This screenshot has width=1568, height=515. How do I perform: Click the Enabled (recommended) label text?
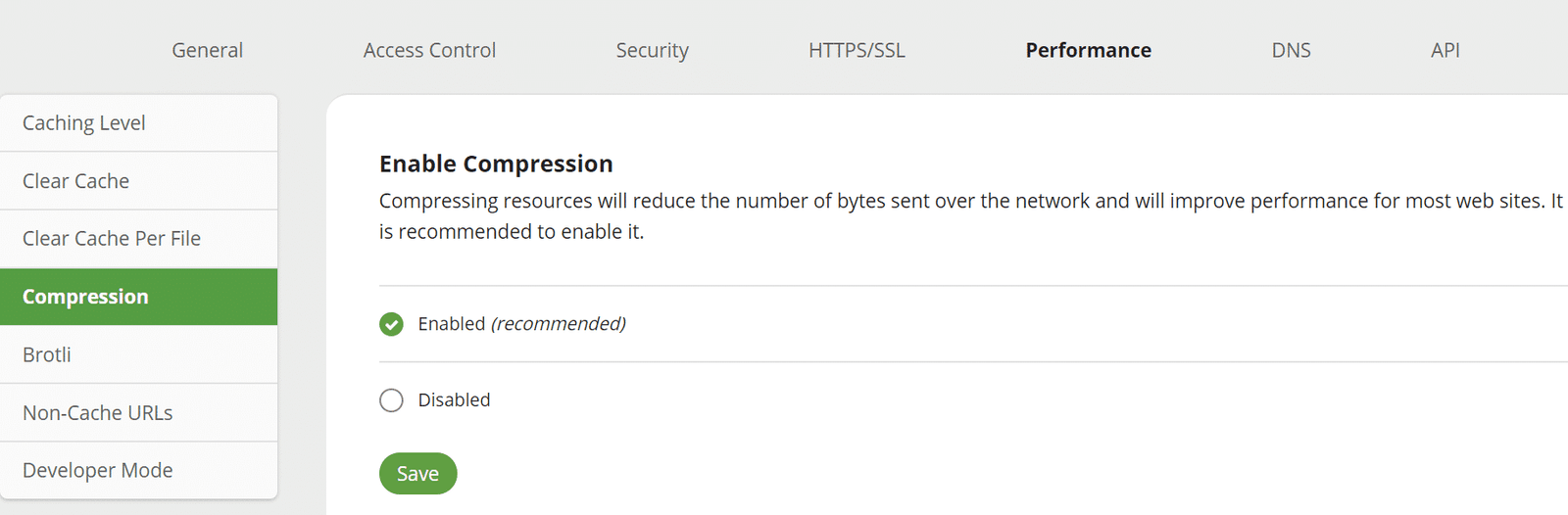coord(521,324)
